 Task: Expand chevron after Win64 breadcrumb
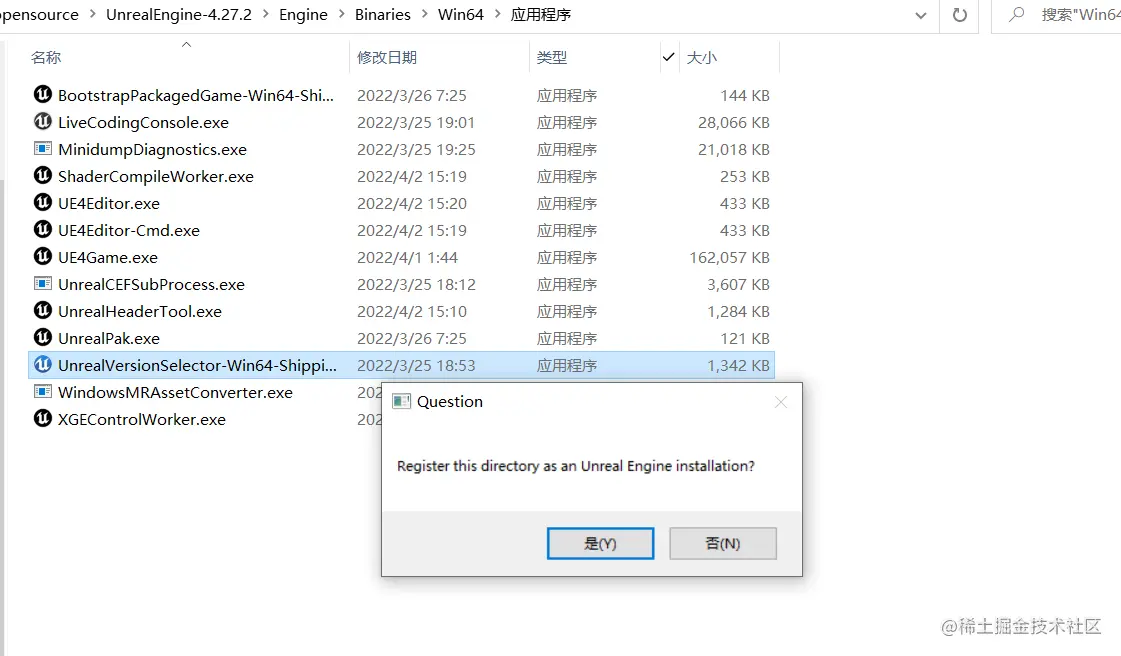point(498,14)
